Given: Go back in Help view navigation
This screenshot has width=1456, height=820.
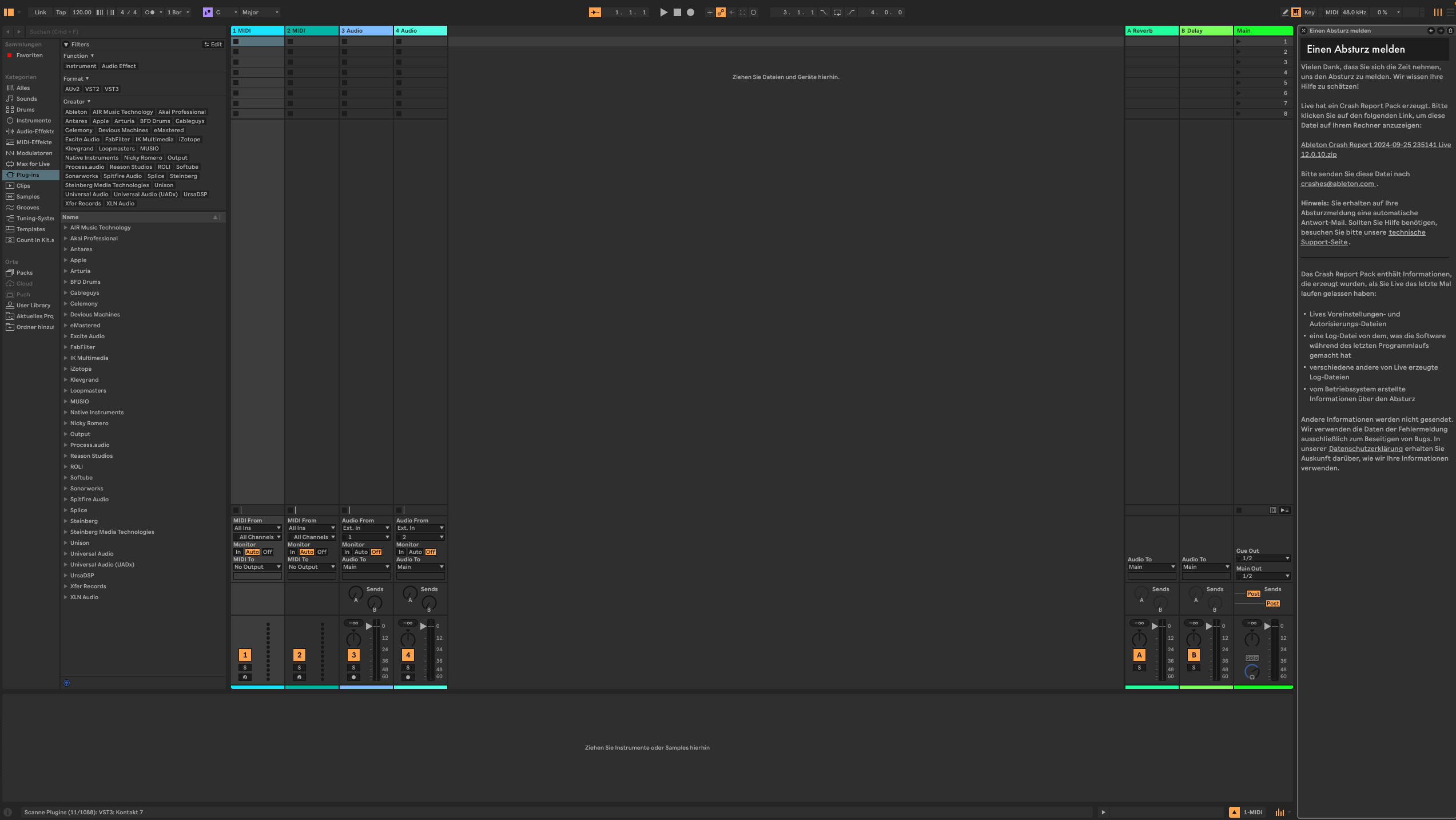Looking at the screenshot, I should coord(1431,30).
